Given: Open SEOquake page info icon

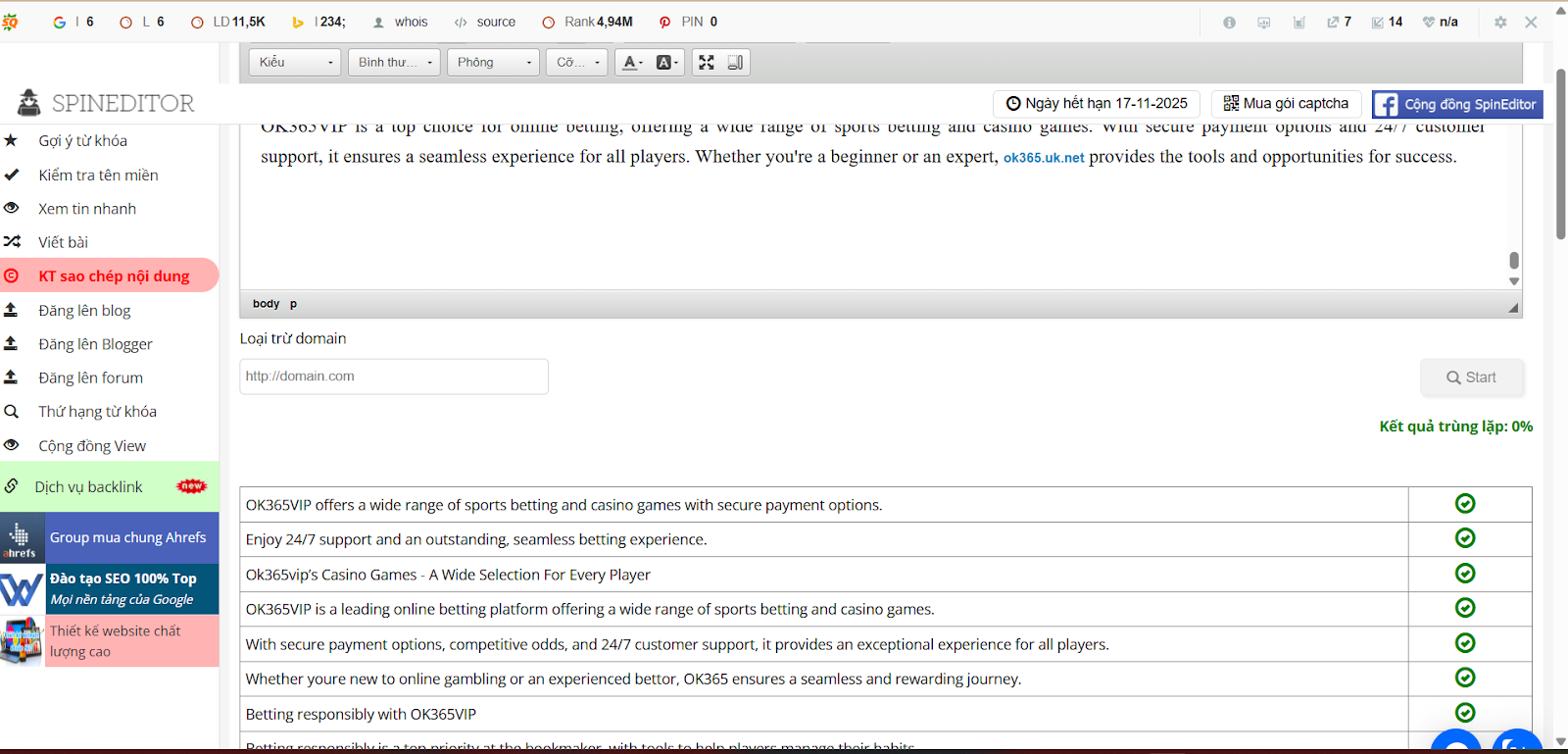Looking at the screenshot, I should click(x=1229, y=22).
